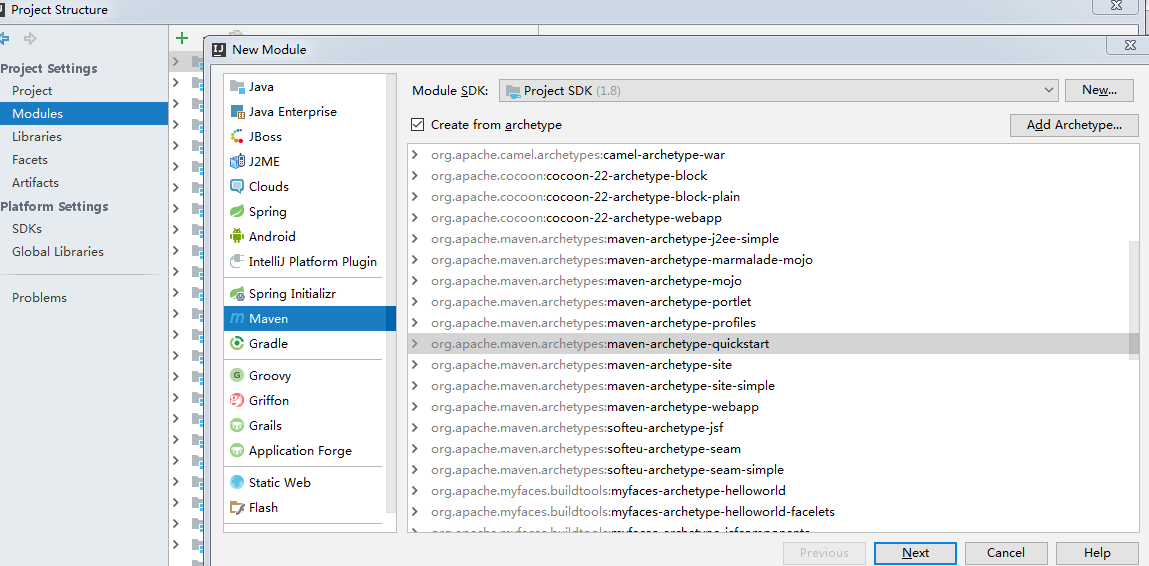Expand myfaces-archetype-helloworld archetype

pyautogui.click(x=415, y=490)
